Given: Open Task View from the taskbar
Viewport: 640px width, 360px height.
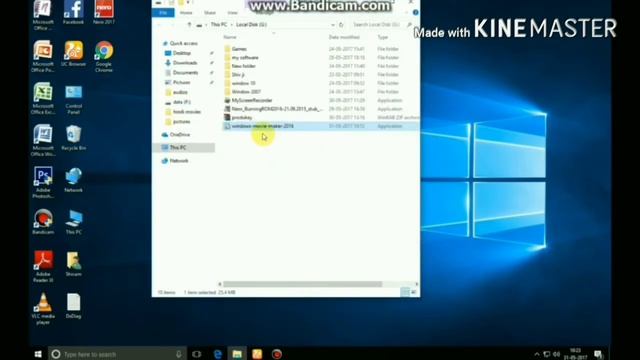Looking at the screenshot, I should [197, 354].
